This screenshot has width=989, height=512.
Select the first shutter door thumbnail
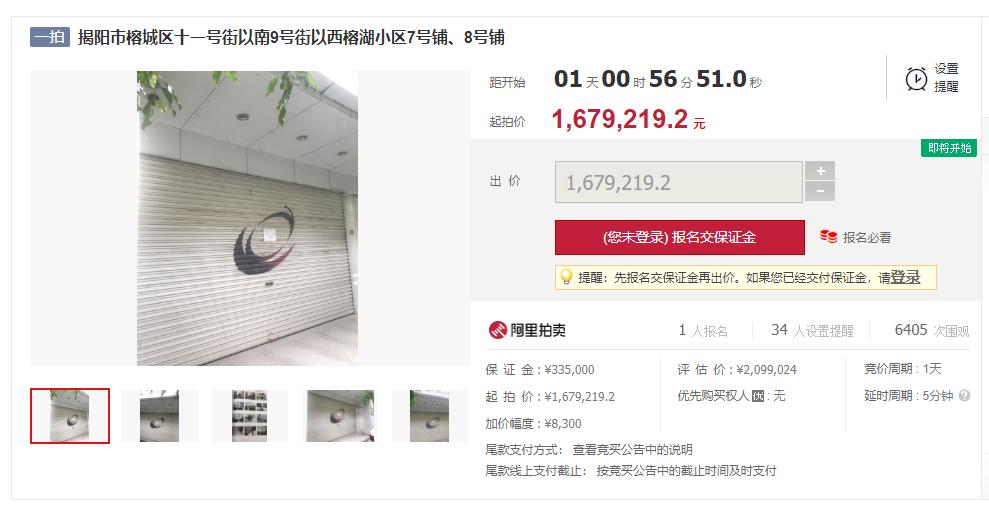pyautogui.click(x=70, y=416)
